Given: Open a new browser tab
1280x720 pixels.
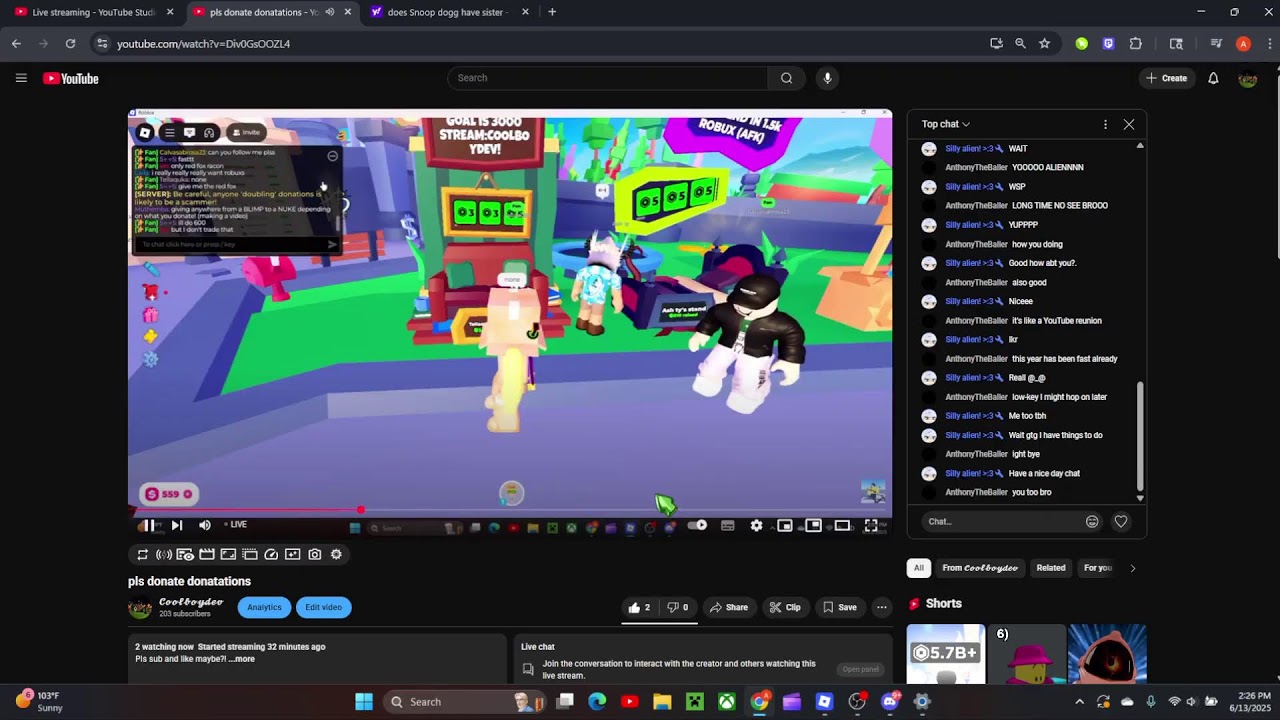Looking at the screenshot, I should pos(552,12).
